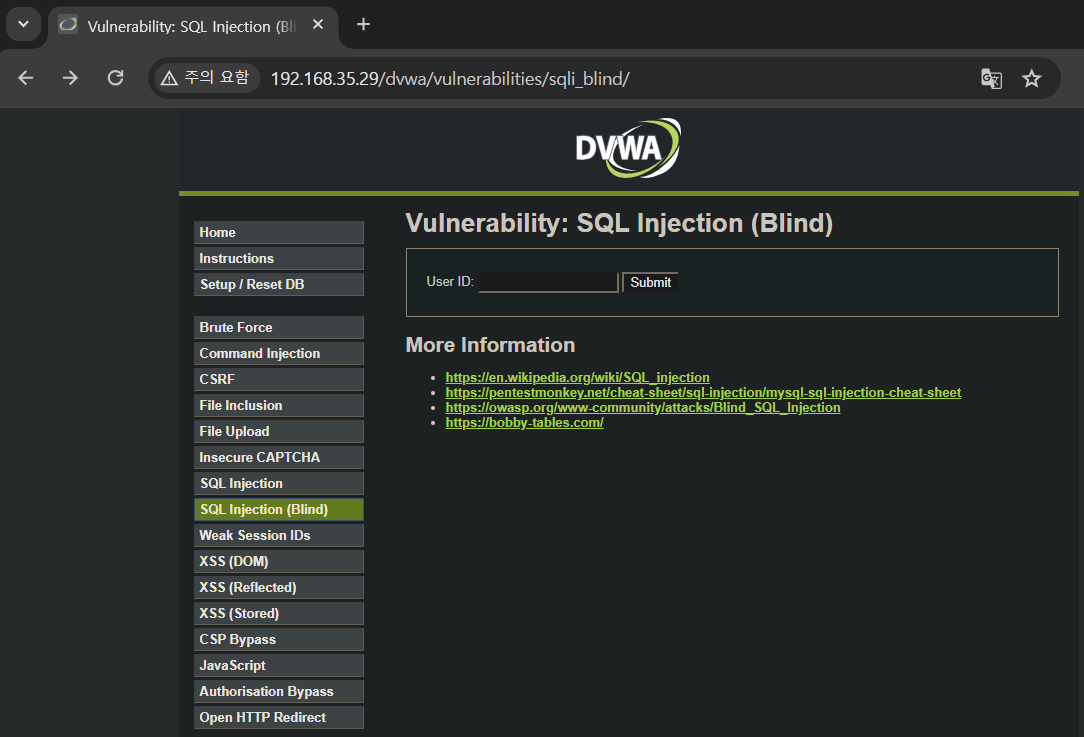Follow the Wikipedia SQL_injection link

(x=577, y=377)
